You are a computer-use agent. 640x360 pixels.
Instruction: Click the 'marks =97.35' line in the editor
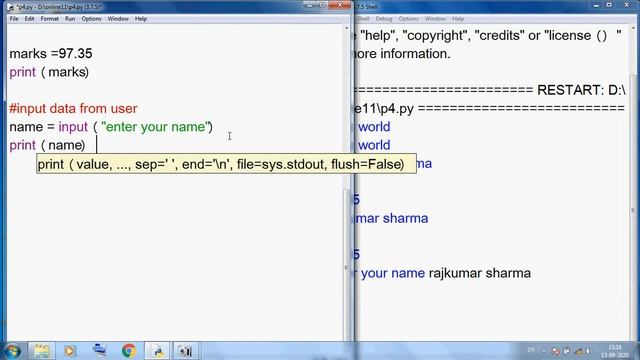point(51,53)
